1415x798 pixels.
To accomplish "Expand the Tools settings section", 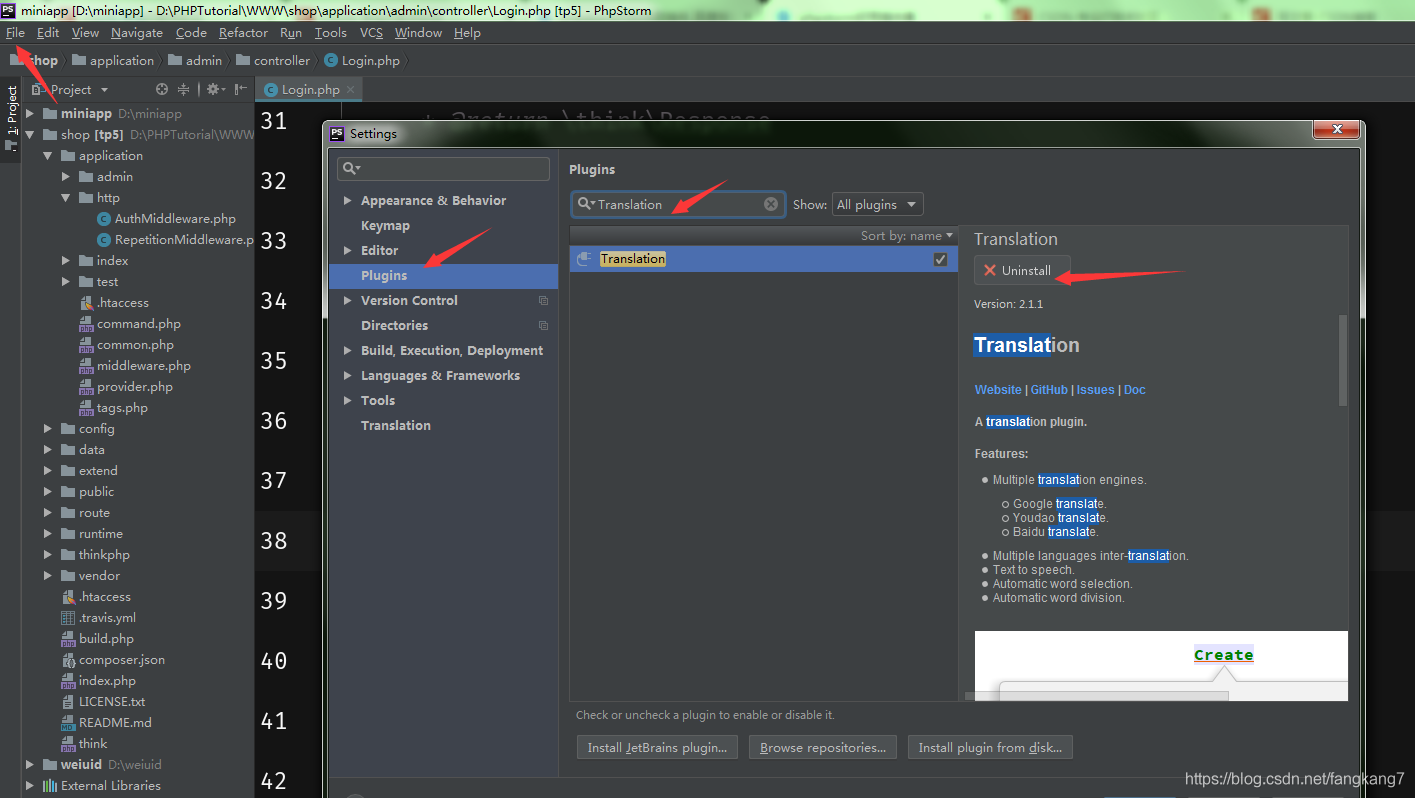I will coord(348,400).
